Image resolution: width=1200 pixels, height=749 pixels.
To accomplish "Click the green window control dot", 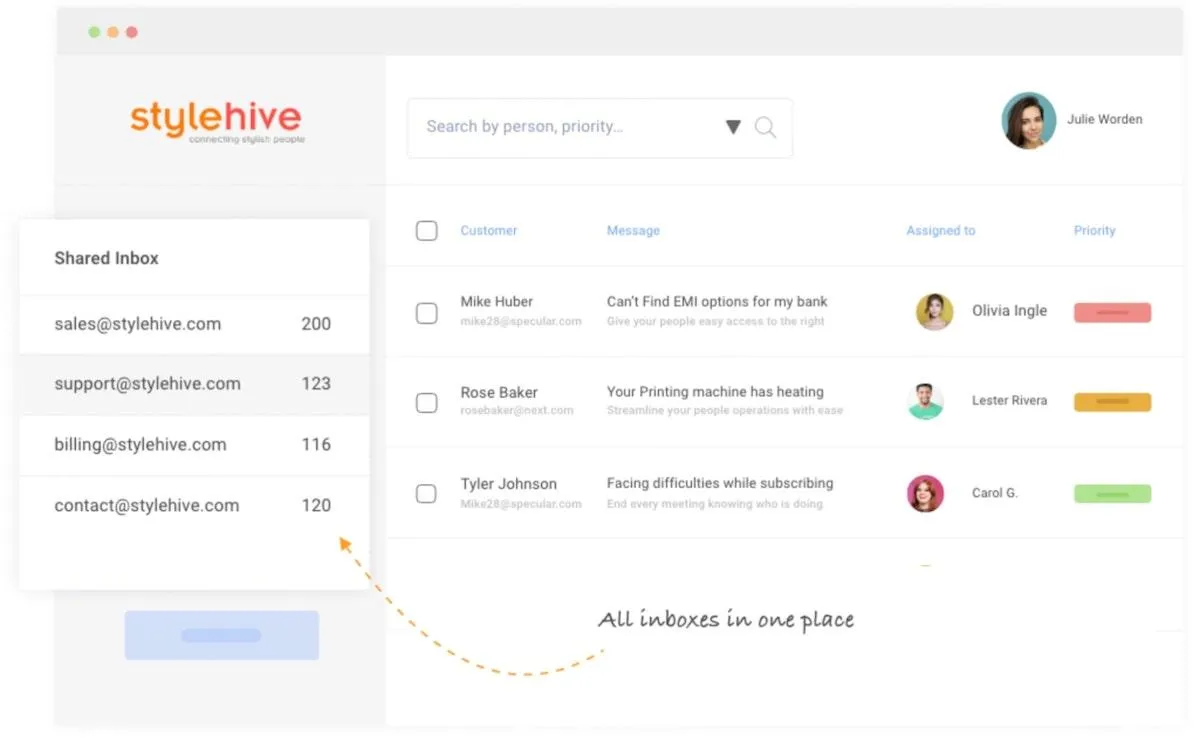I will pyautogui.click(x=94, y=32).
